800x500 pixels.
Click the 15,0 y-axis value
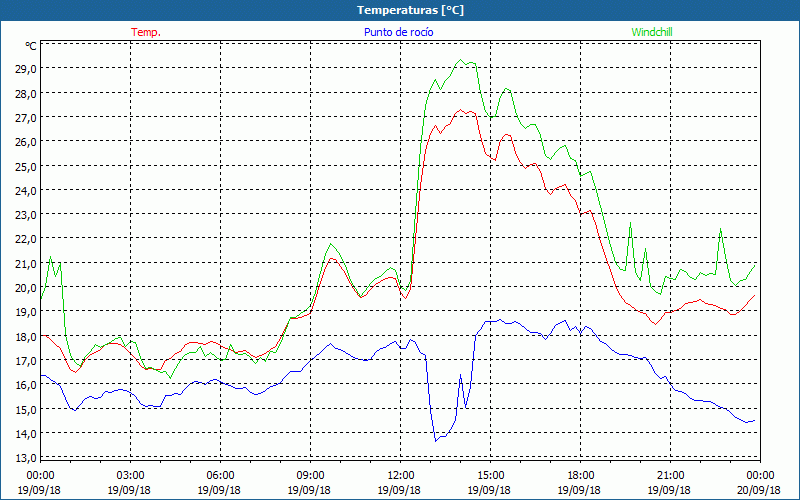click(26, 410)
